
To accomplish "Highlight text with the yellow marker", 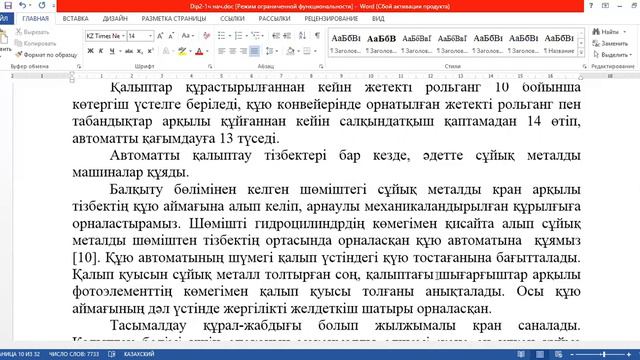I will 182,51.
